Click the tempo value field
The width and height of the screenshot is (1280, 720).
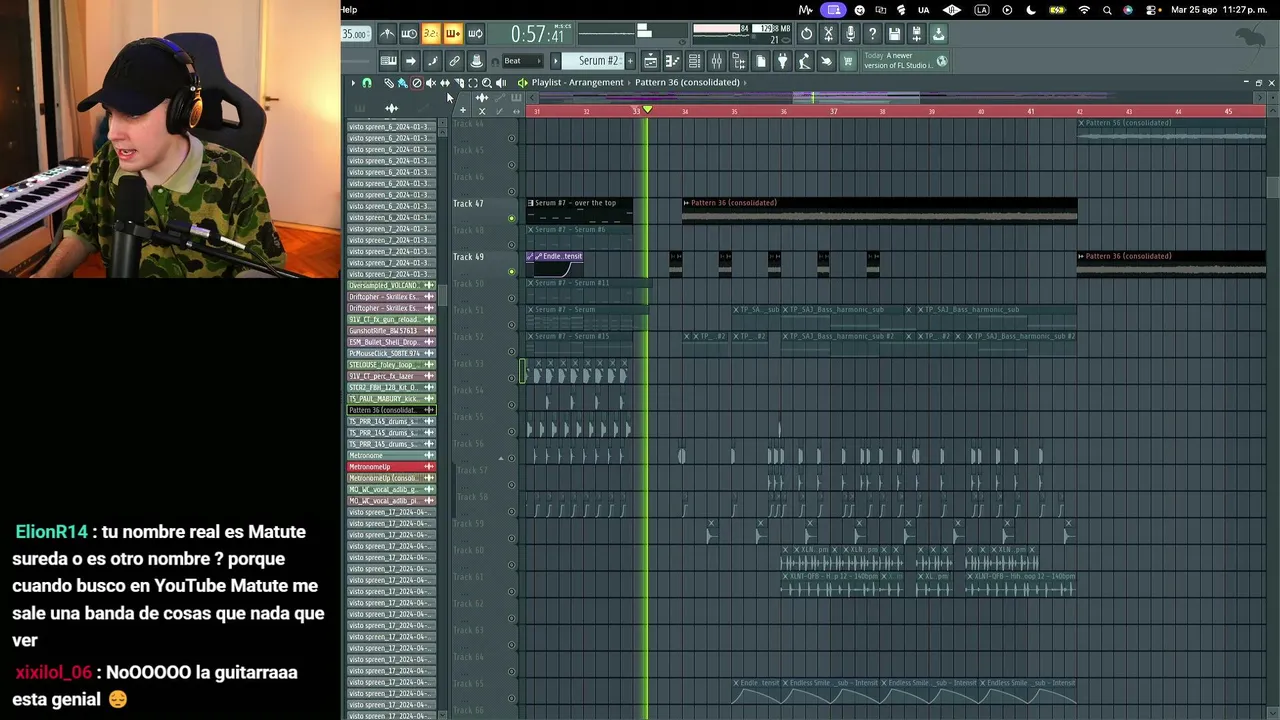354,34
